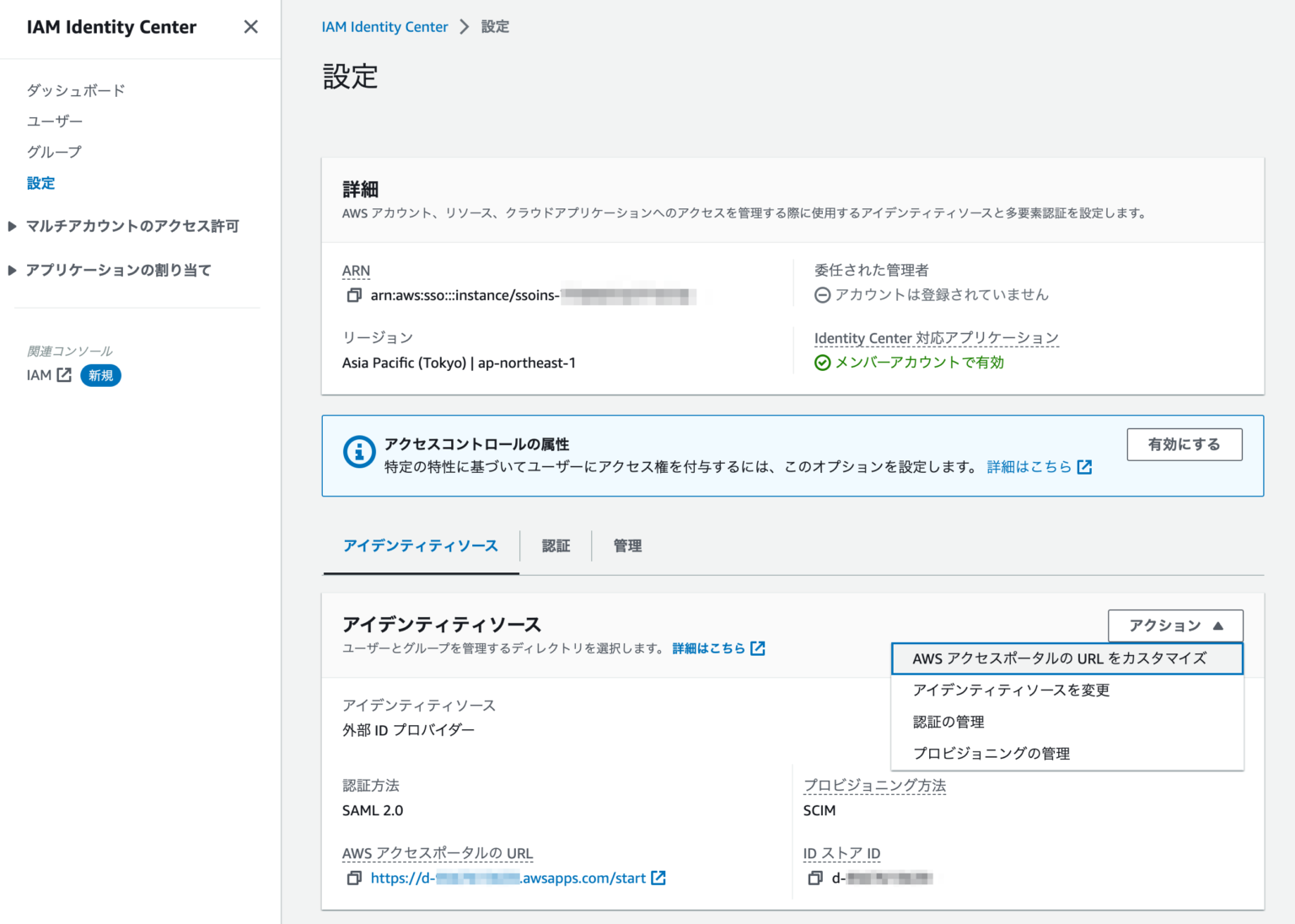Copy the ID ストア ID value
Image resolution: width=1295 pixels, height=924 pixels.
(814, 878)
